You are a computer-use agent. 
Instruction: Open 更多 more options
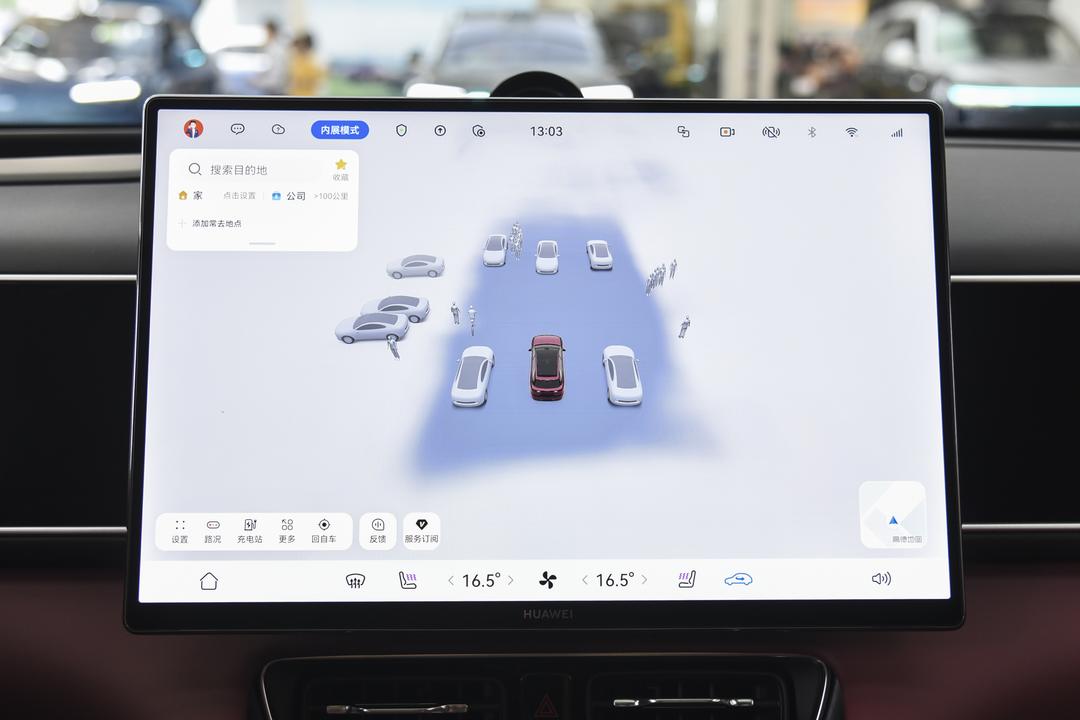click(x=287, y=531)
